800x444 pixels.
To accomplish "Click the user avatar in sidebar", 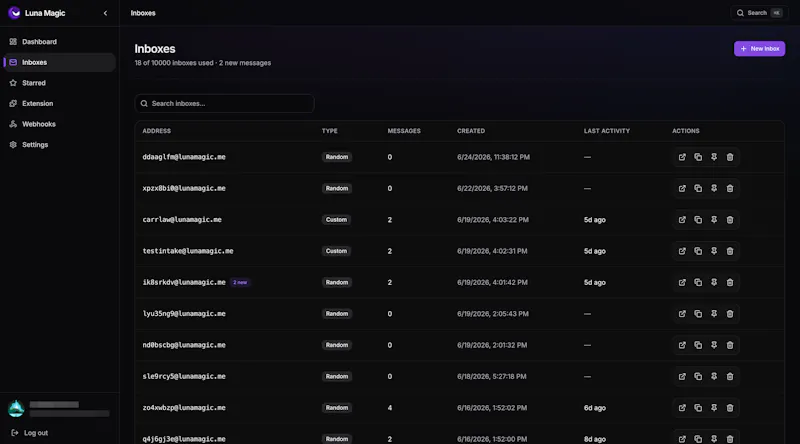I will click(x=16, y=409).
